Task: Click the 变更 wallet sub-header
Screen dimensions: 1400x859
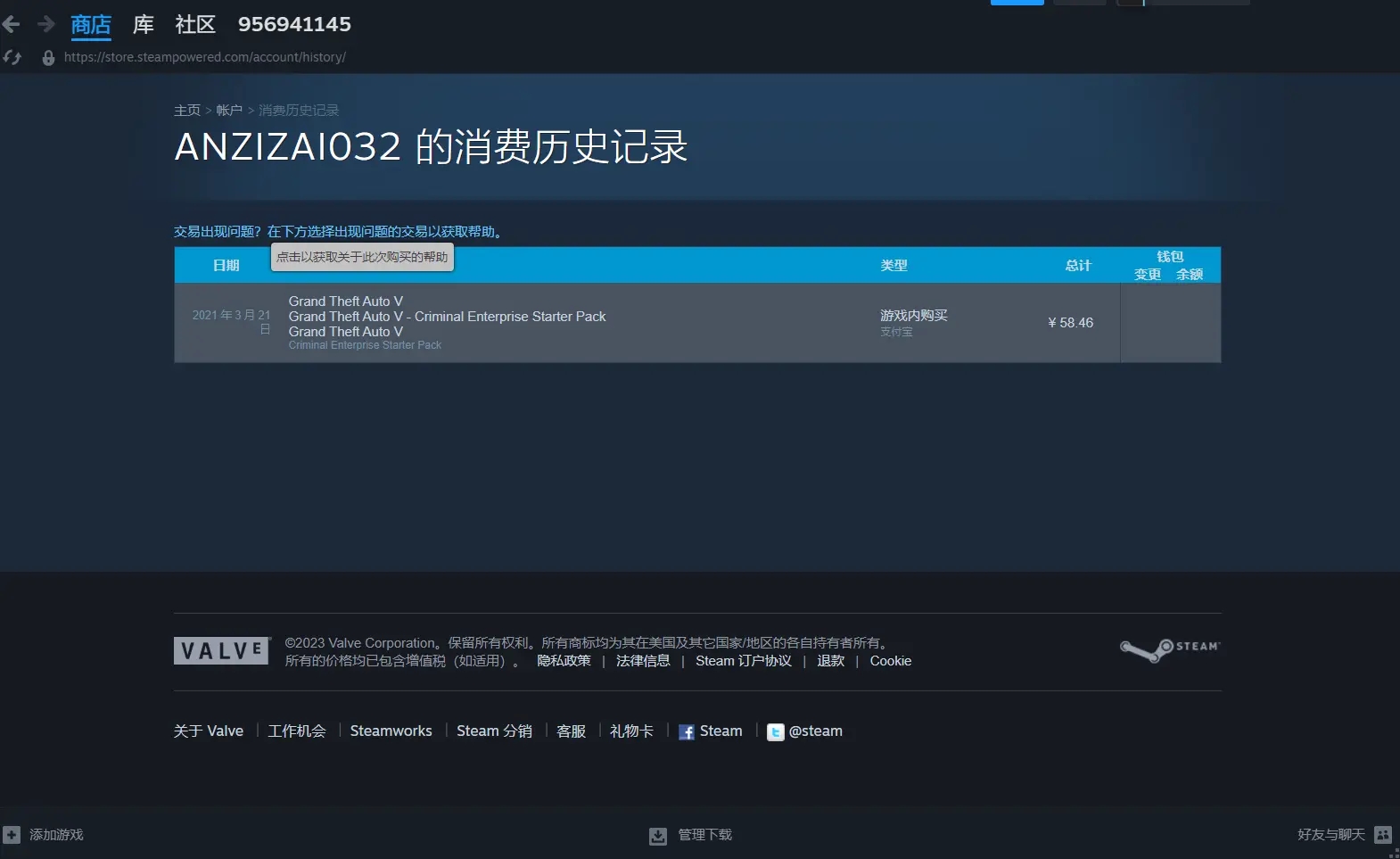Action: click(x=1148, y=274)
